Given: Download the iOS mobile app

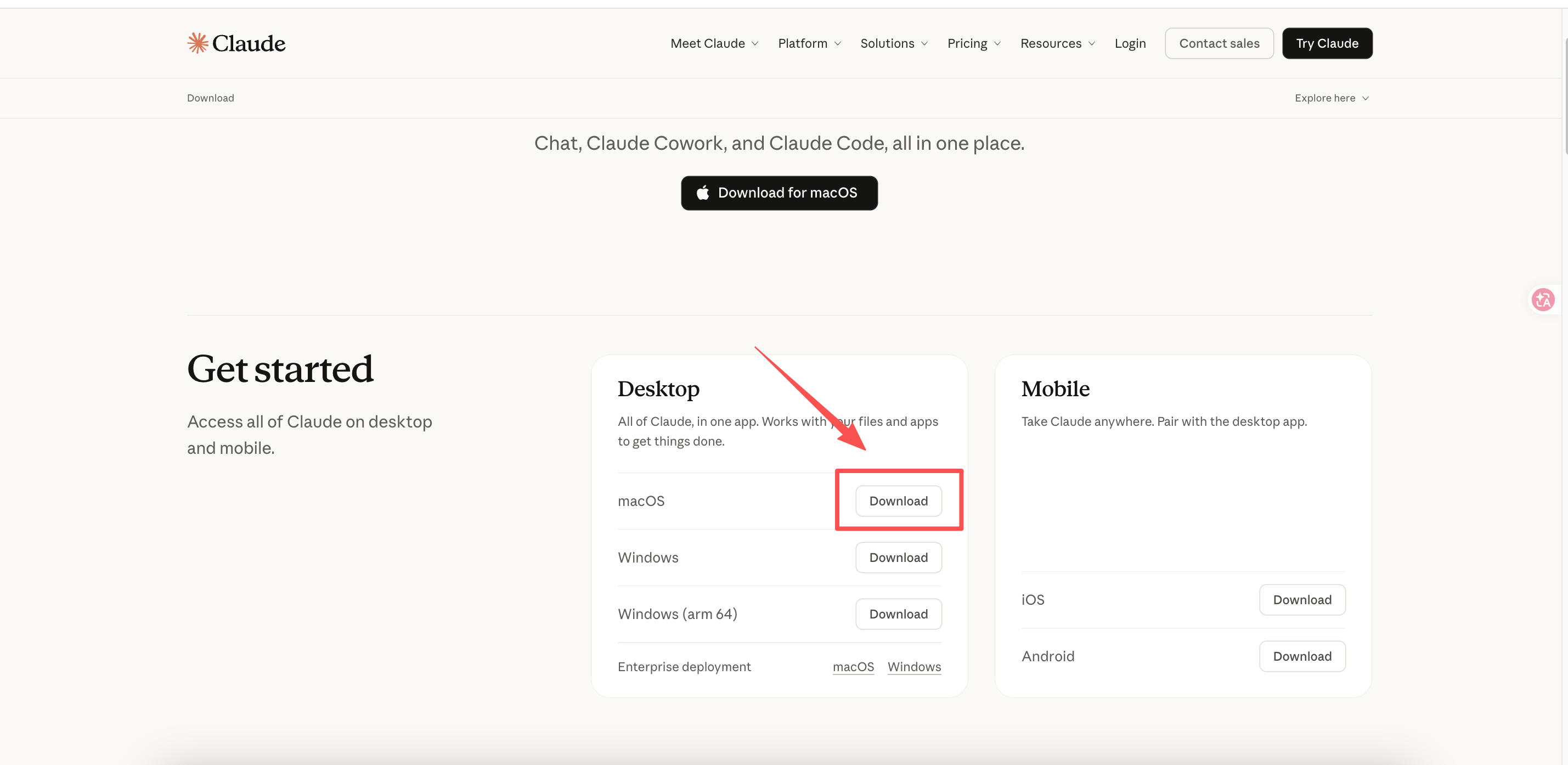Looking at the screenshot, I should coord(1302,600).
